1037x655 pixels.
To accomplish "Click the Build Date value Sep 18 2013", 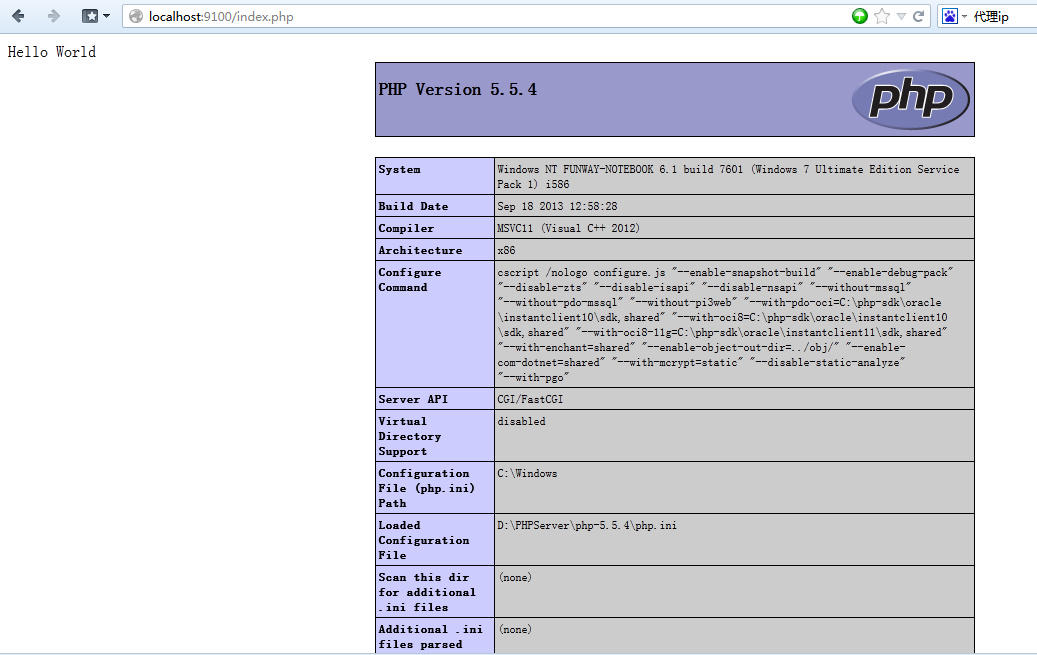I will (557, 206).
